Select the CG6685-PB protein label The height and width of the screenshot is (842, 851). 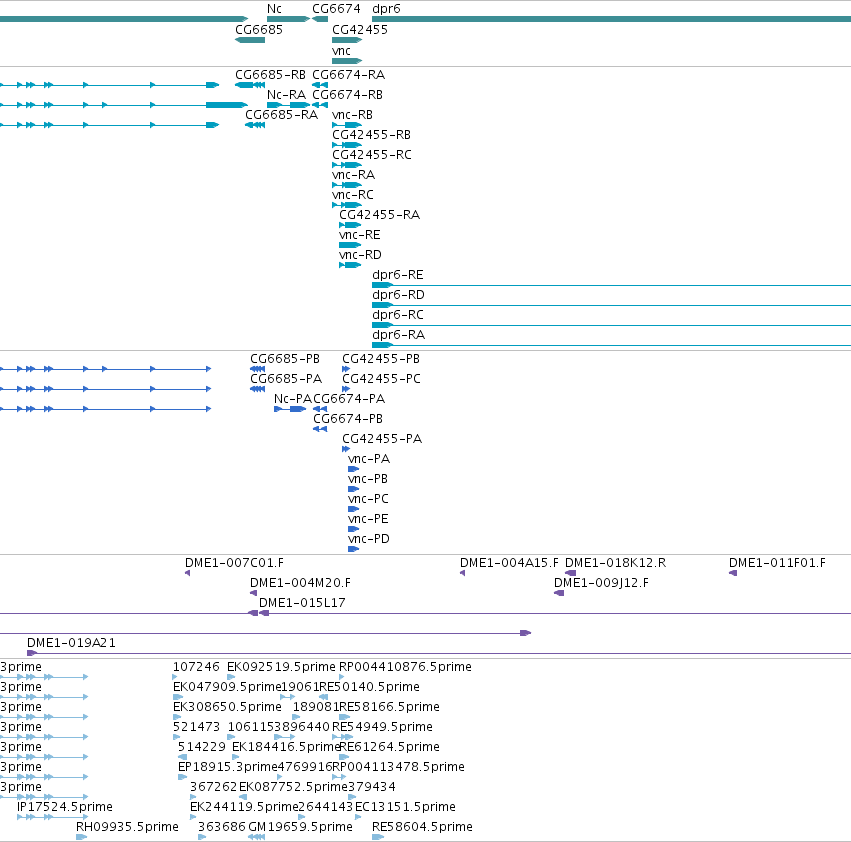point(285,359)
